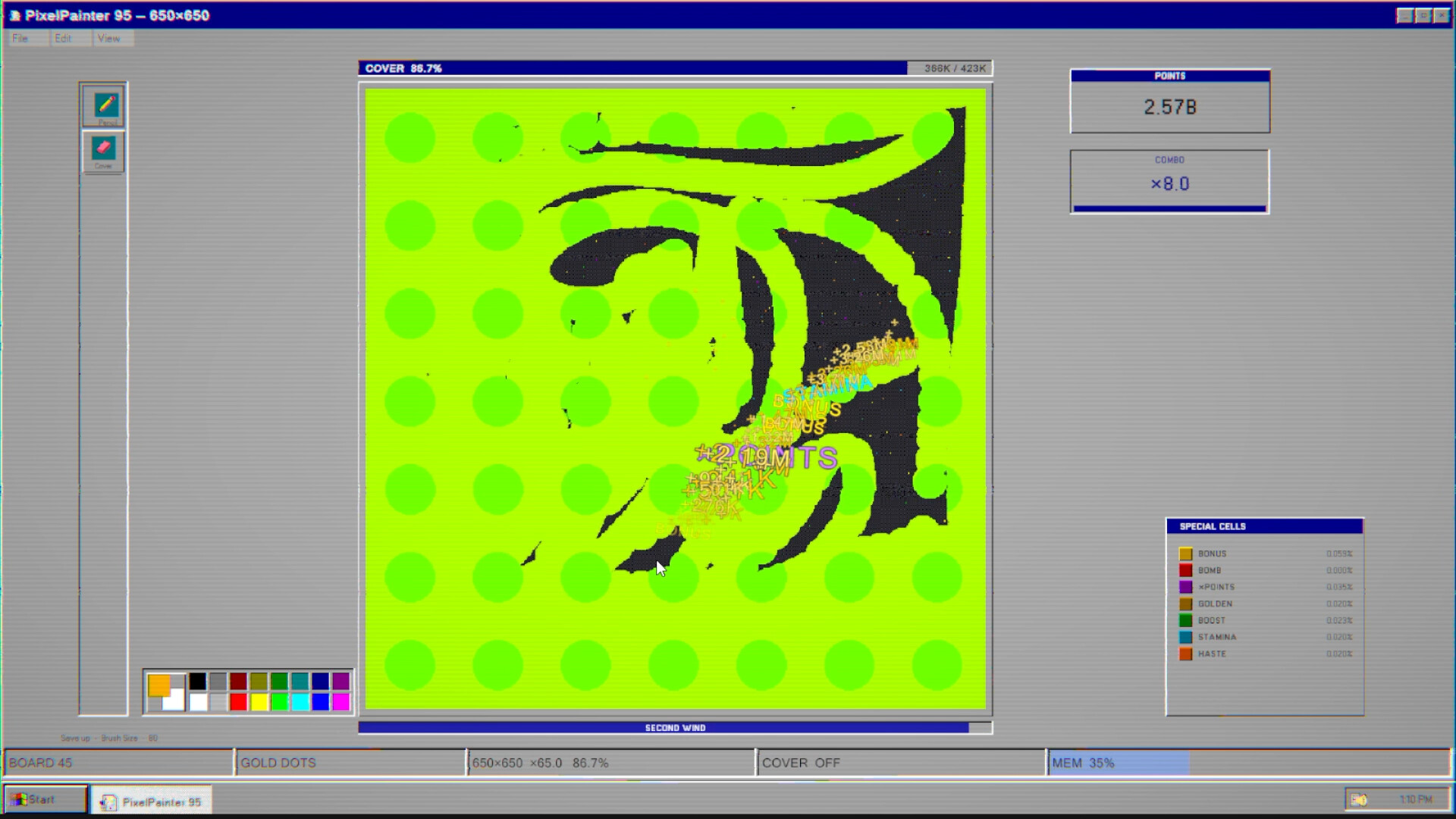Image resolution: width=1456 pixels, height=819 pixels.
Task: Select the Pencil tool
Action: (104, 106)
